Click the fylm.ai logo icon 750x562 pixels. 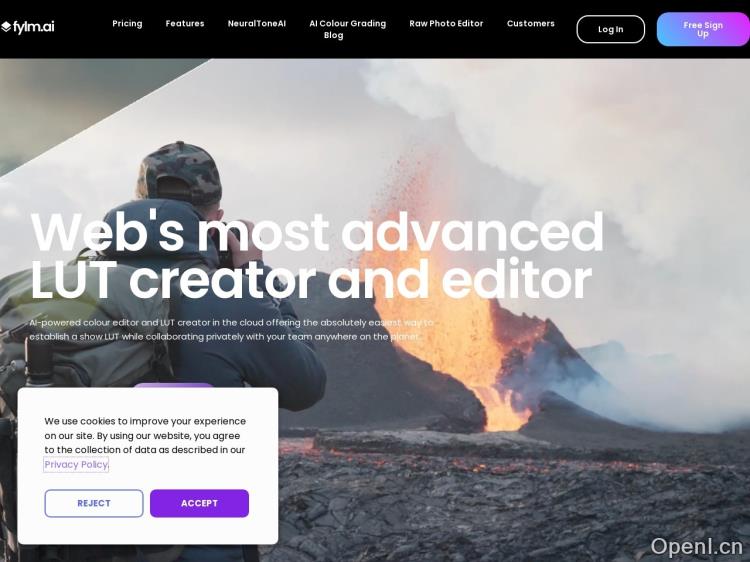[6, 27]
